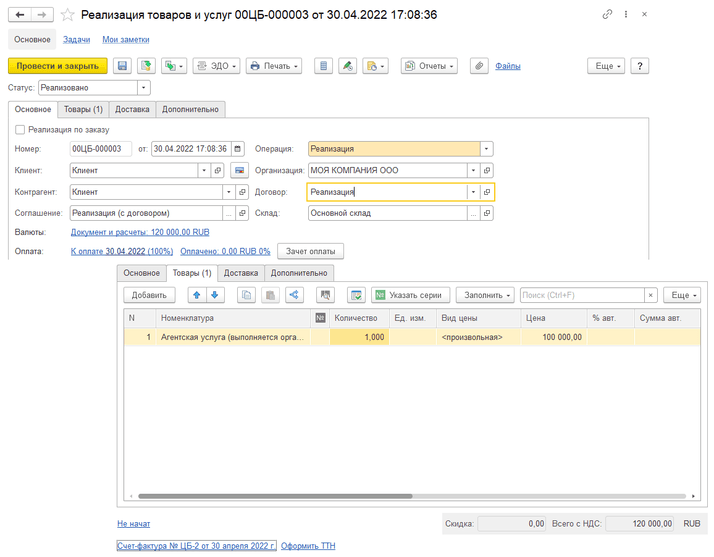Expand the Операция dropdown list

(x=486, y=149)
